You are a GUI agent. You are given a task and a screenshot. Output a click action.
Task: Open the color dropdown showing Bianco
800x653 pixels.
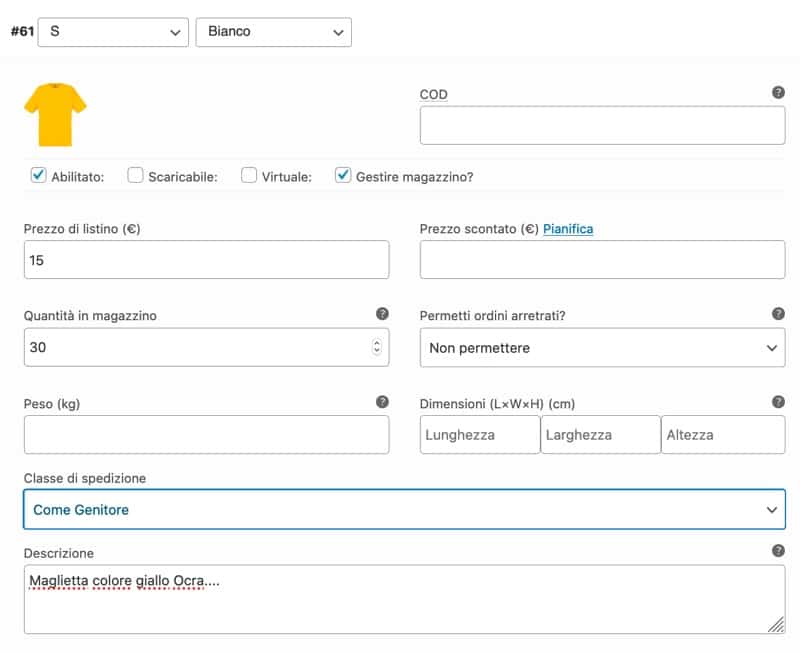273,32
